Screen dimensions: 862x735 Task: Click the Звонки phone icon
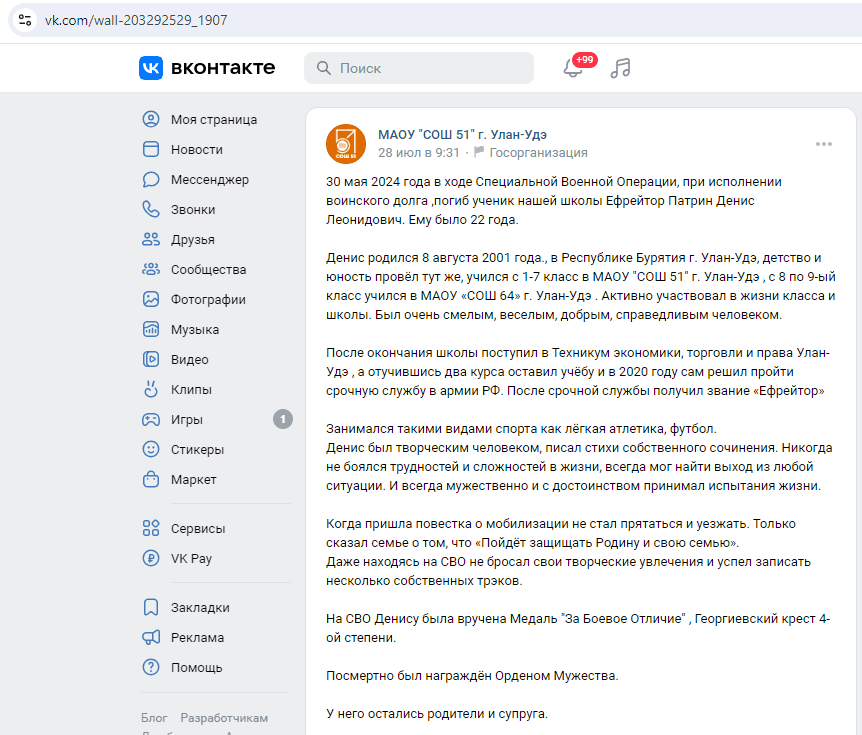click(x=151, y=210)
